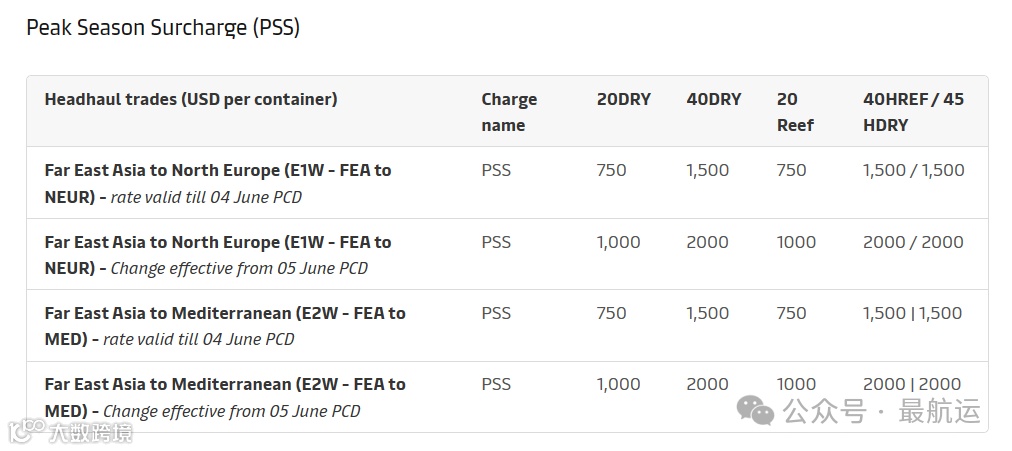Click the 20DRY column header
Screen dimensions: 1012x451
pyautogui.click(x=623, y=99)
